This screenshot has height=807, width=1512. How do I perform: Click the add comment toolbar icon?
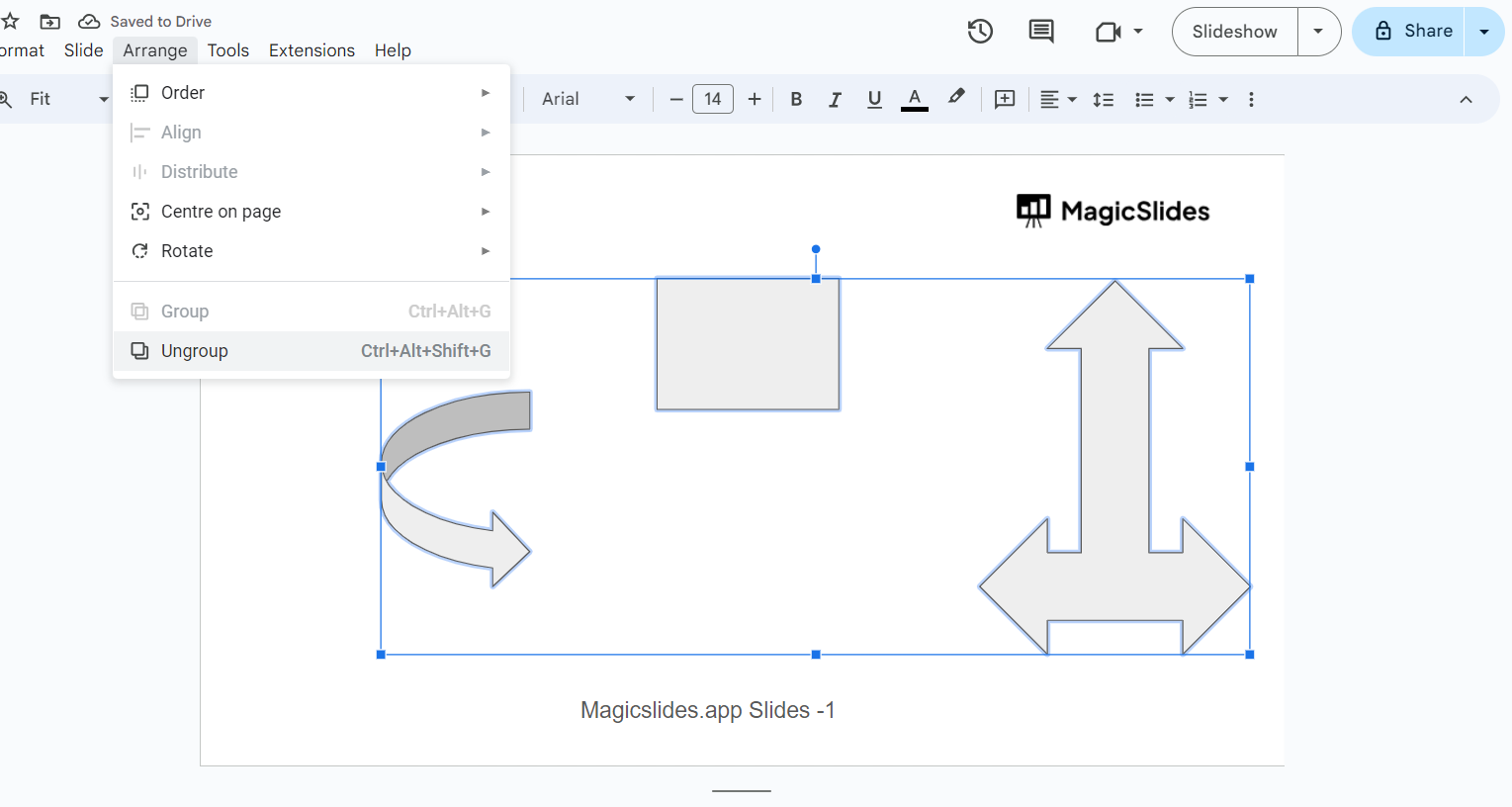point(1005,99)
